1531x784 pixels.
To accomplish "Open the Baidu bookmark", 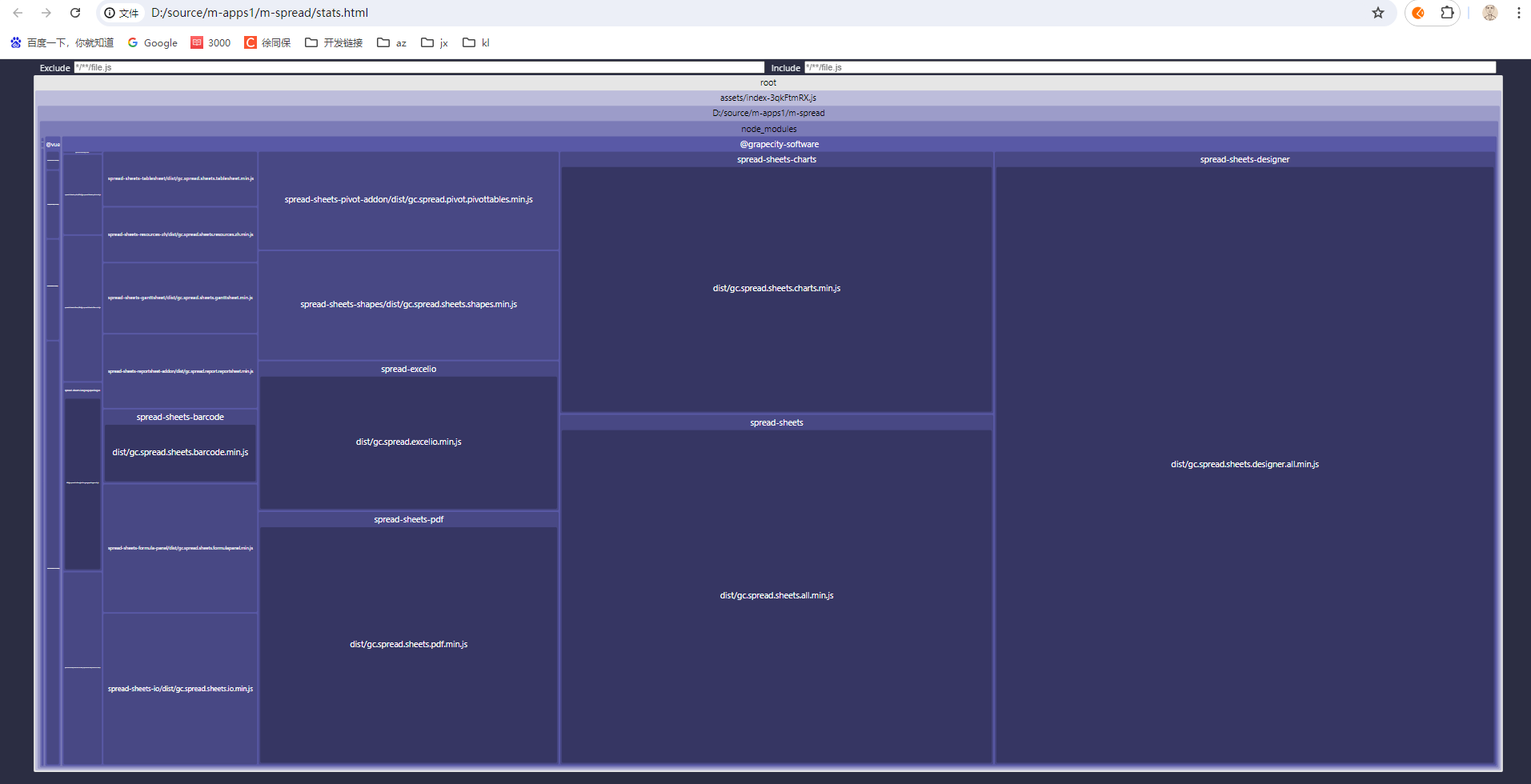I will 62,42.
